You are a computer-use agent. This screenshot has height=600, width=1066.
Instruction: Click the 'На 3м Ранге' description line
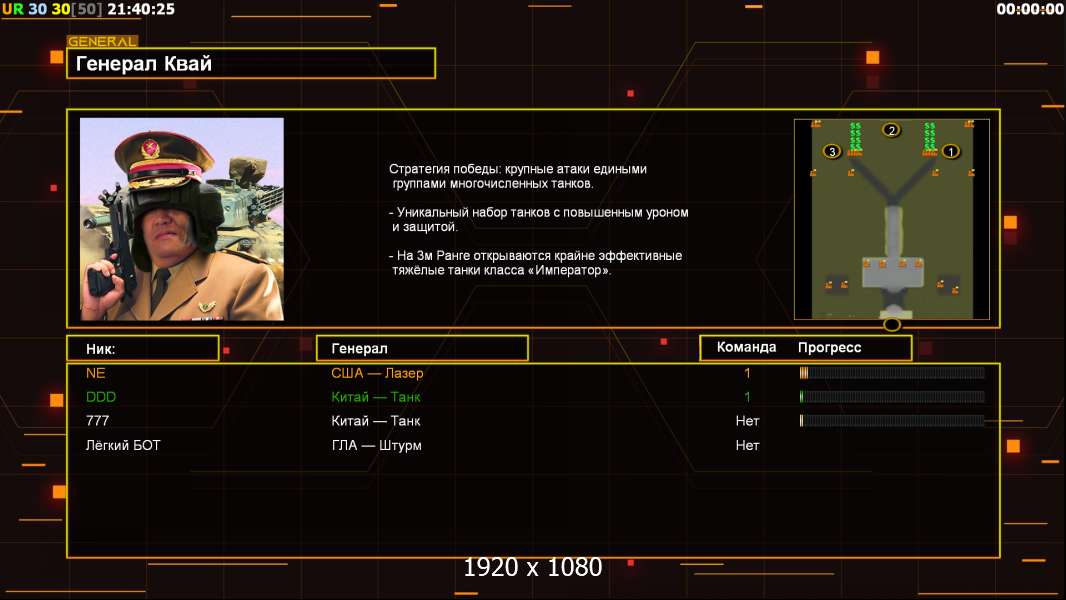pos(536,263)
